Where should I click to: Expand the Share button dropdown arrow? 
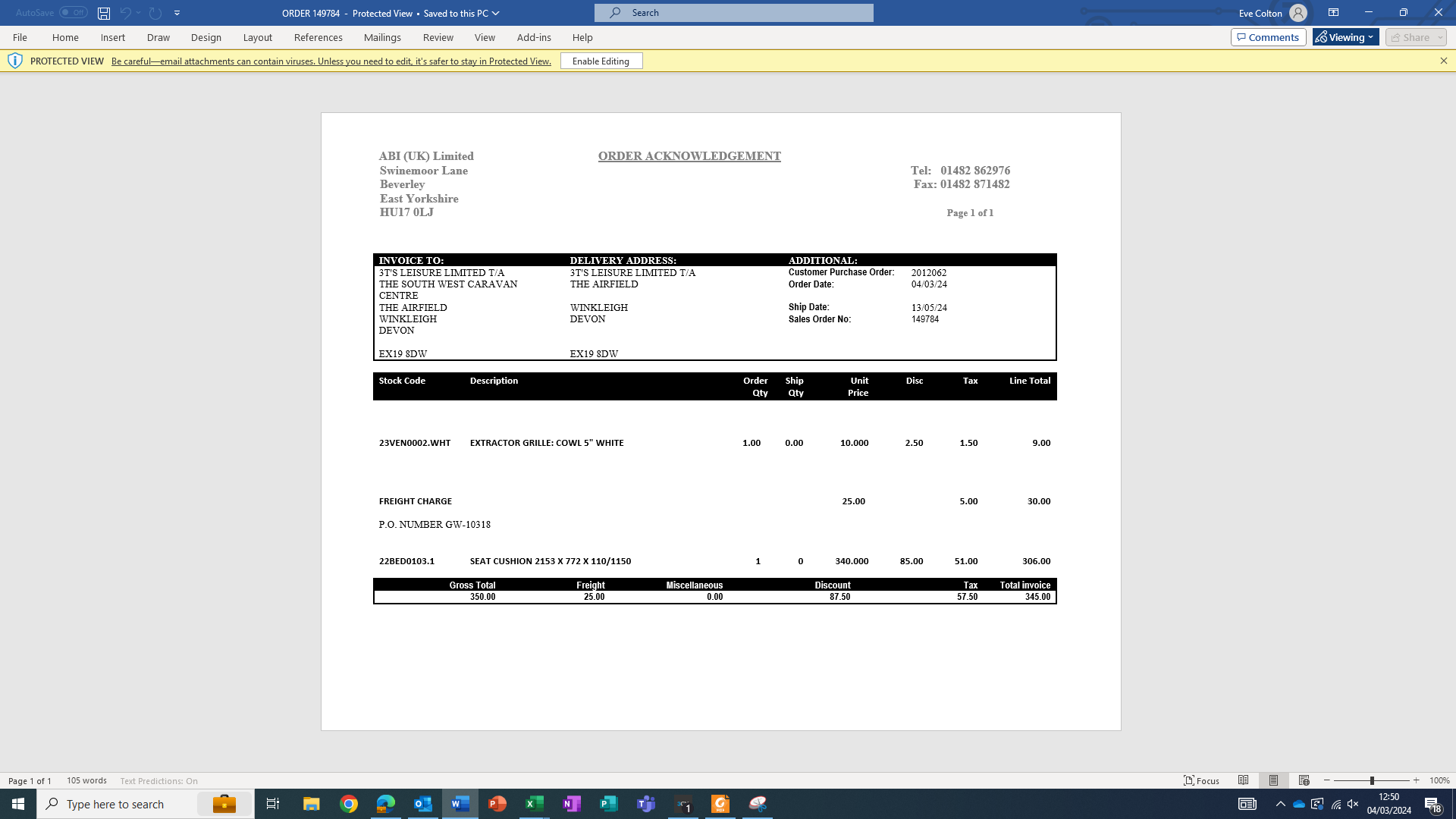coord(1440,37)
